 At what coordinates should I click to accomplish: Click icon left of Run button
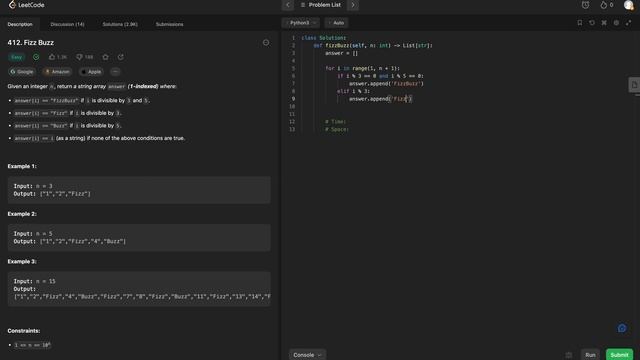569,355
